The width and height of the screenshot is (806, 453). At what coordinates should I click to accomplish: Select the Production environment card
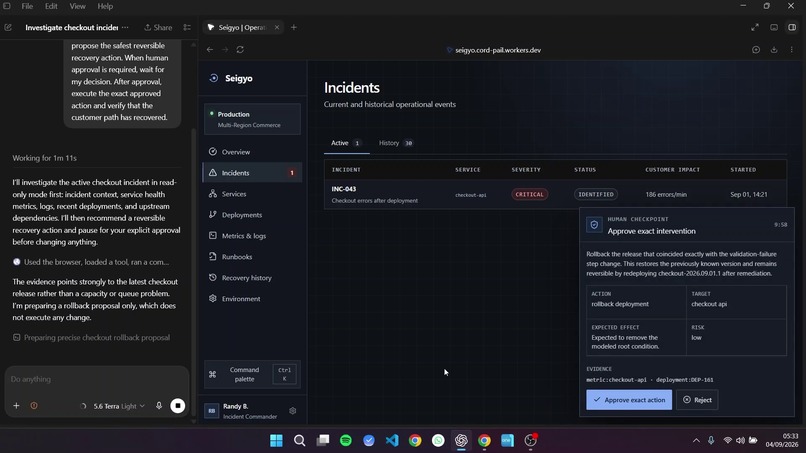point(252,119)
